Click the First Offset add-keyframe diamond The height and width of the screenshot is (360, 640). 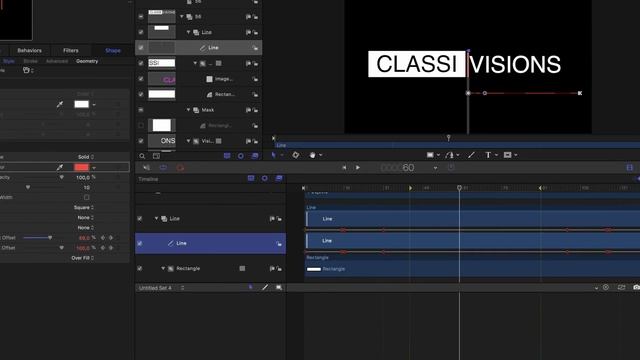click(x=103, y=238)
